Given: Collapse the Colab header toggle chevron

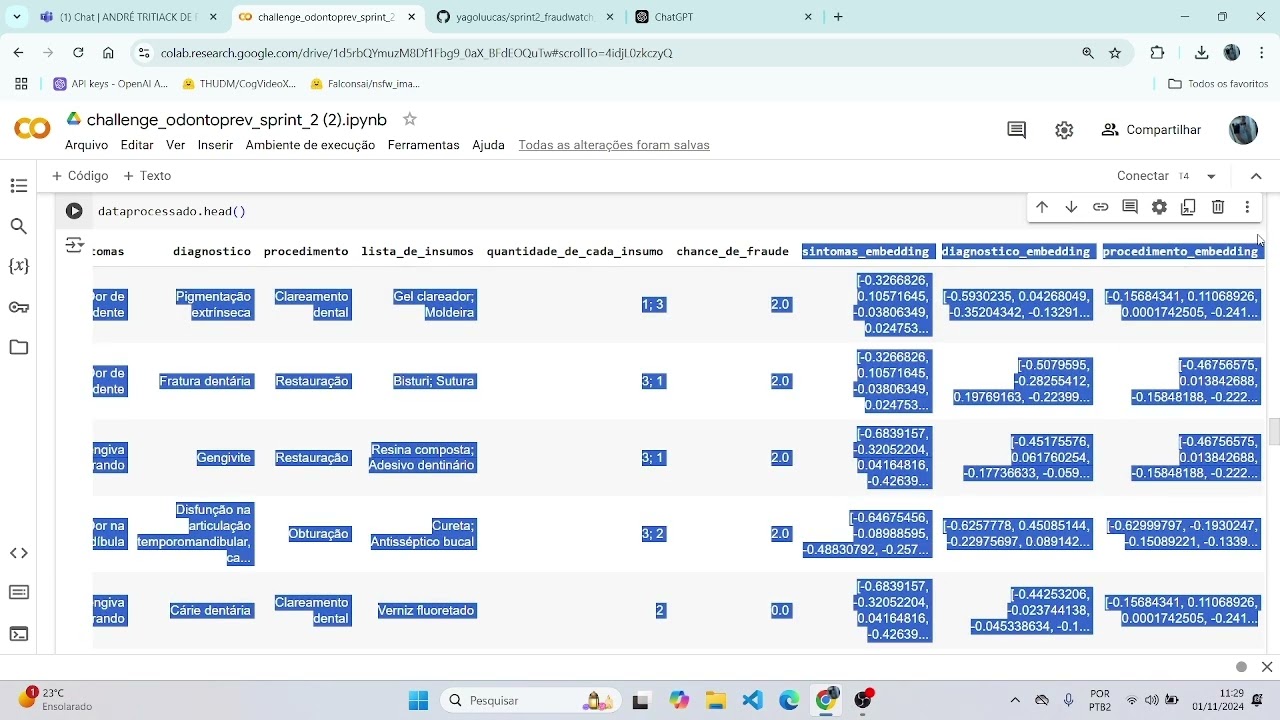Looking at the screenshot, I should [x=1256, y=176].
